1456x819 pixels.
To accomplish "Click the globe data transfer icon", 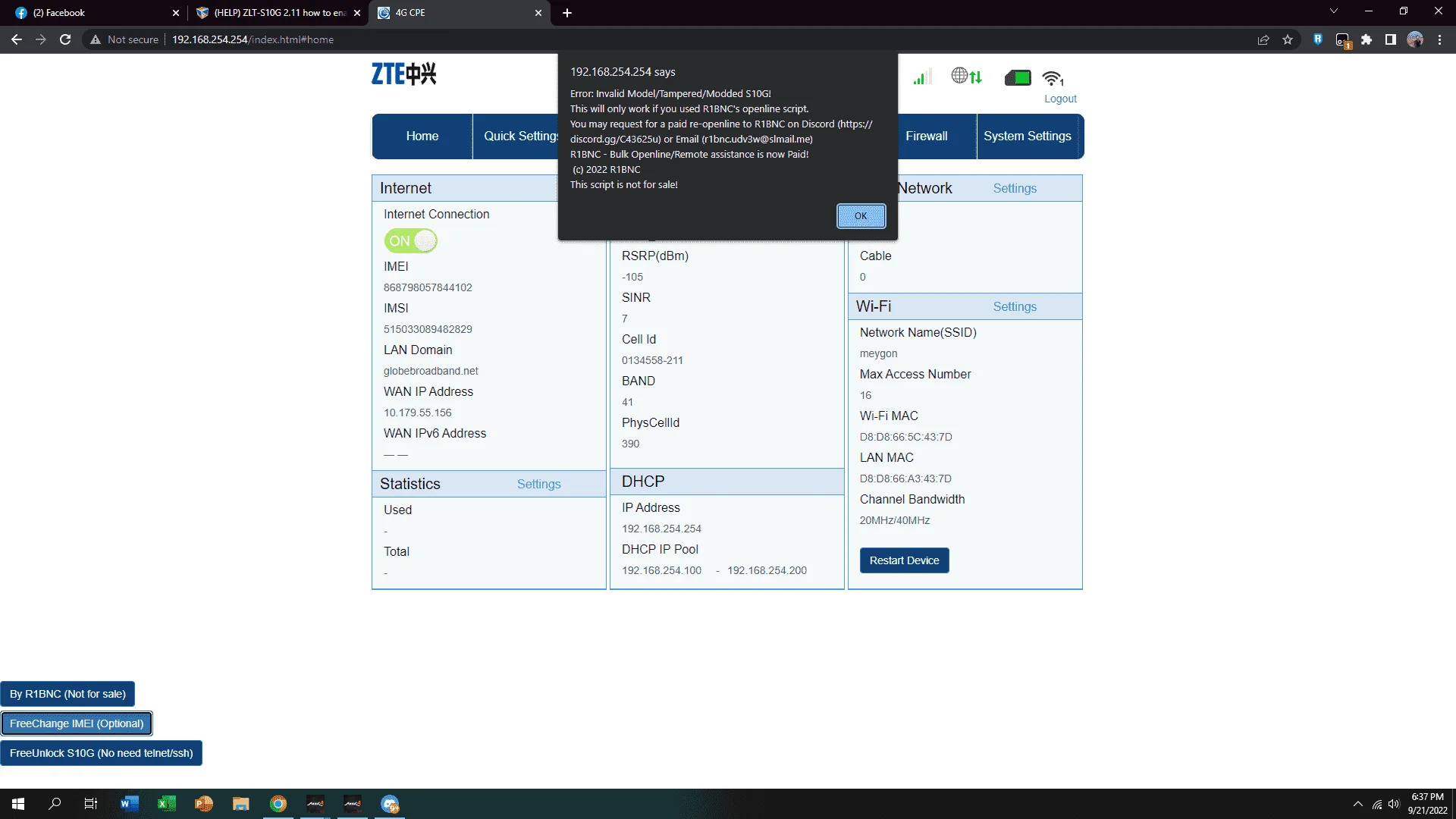I will point(967,76).
